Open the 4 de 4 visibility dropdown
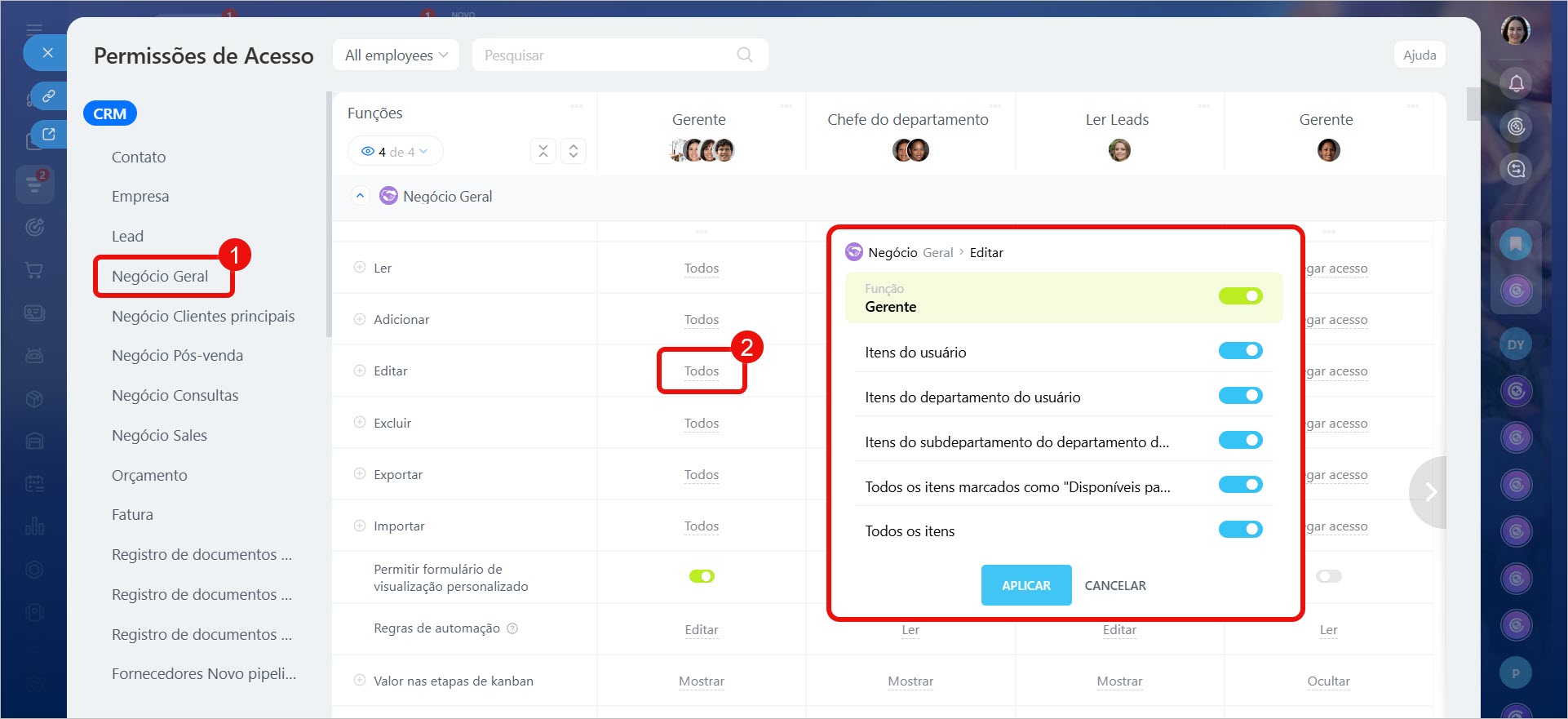This screenshot has width=1568, height=719. (395, 152)
